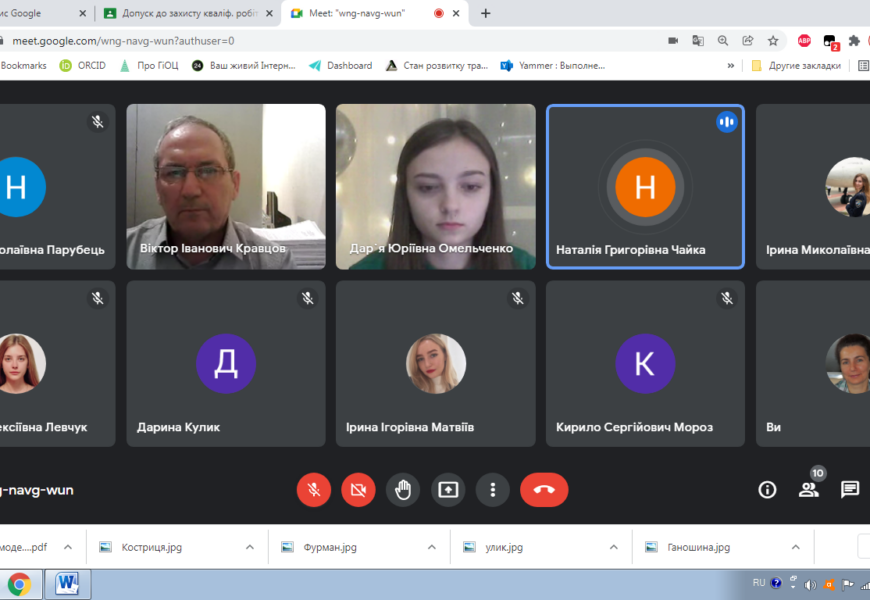Show hidden bookmarks with the chevron
This screenshot has height=600, width=870.
tap(730, 66)
